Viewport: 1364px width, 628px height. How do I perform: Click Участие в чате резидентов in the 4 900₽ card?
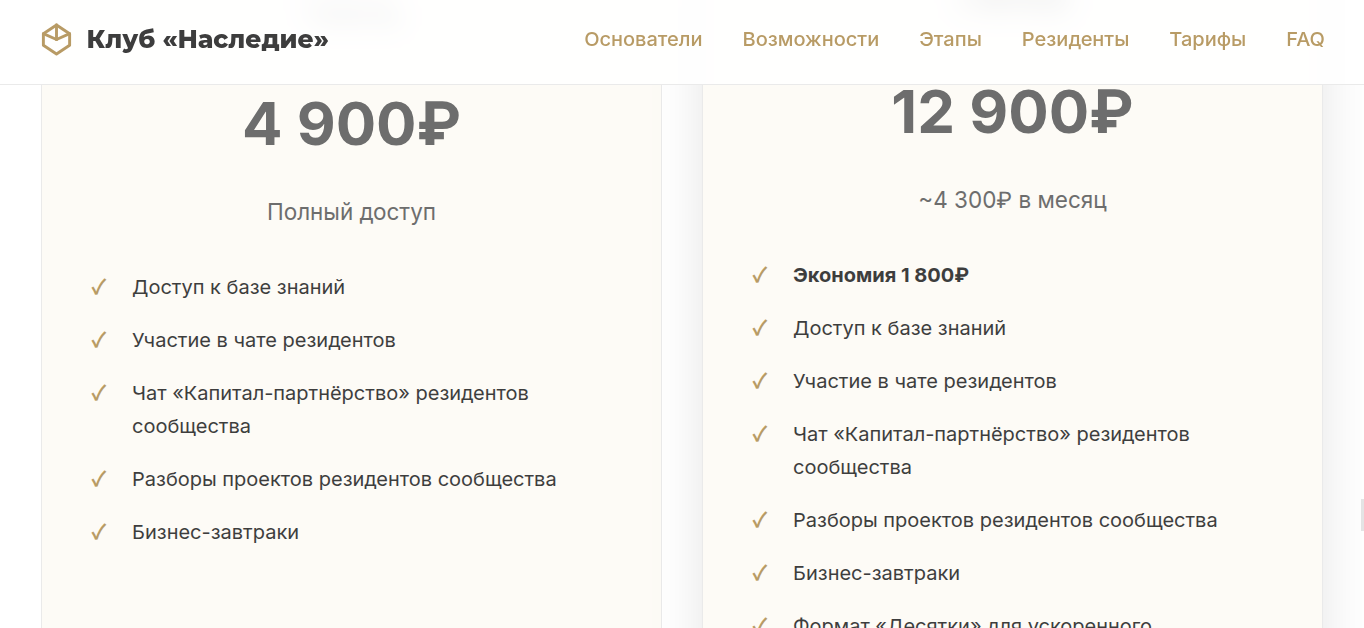pos(264,340)
